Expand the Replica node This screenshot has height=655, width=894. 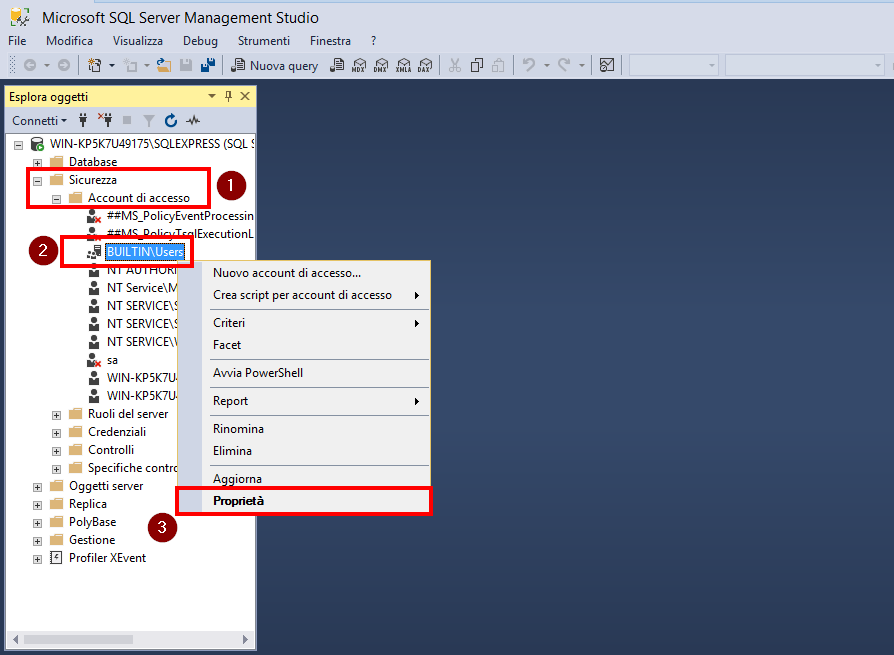coord(38,506)
